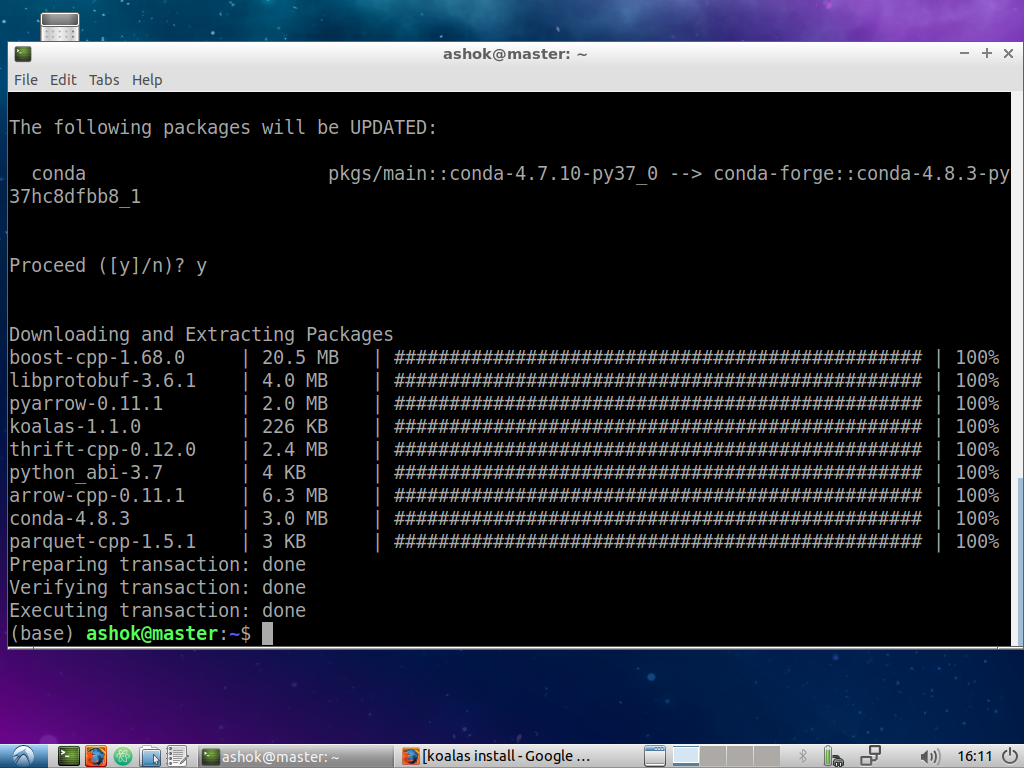The width and height of the screenshot is (1024, 768).
Task: Click the pyarrow-0.11.1 package name
Action: click(86, 404)
